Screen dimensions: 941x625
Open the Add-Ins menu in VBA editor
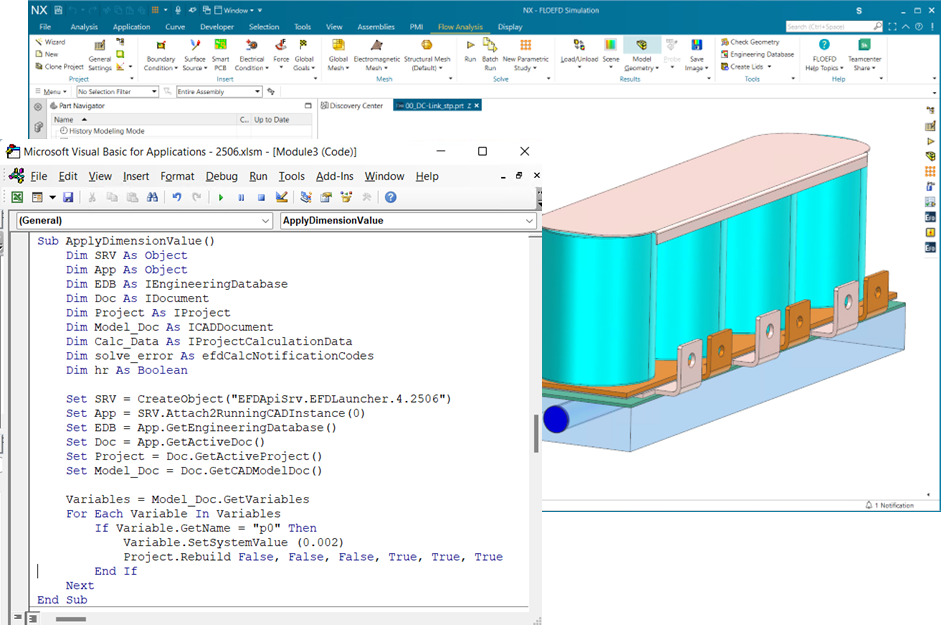[x=334, y=176]
